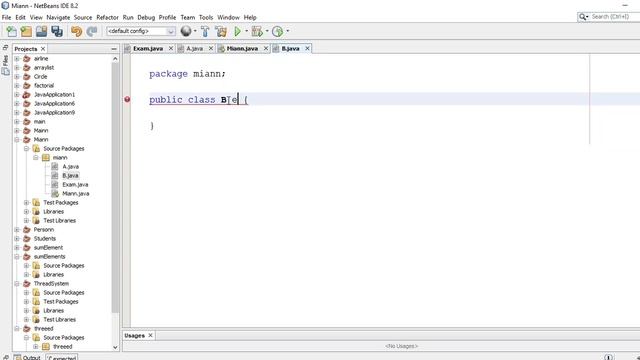
Task: Click the search magnifier icon
Action: pos(582,17)
